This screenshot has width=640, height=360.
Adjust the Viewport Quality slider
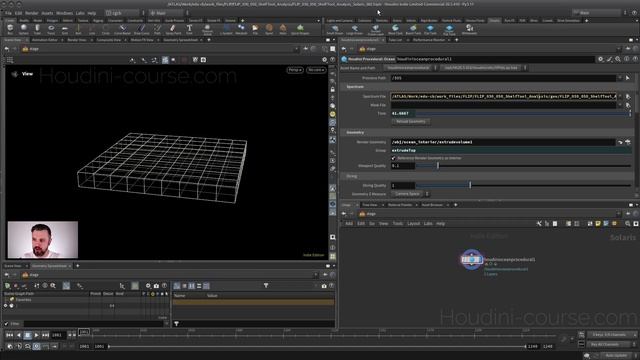pos(523,166)
